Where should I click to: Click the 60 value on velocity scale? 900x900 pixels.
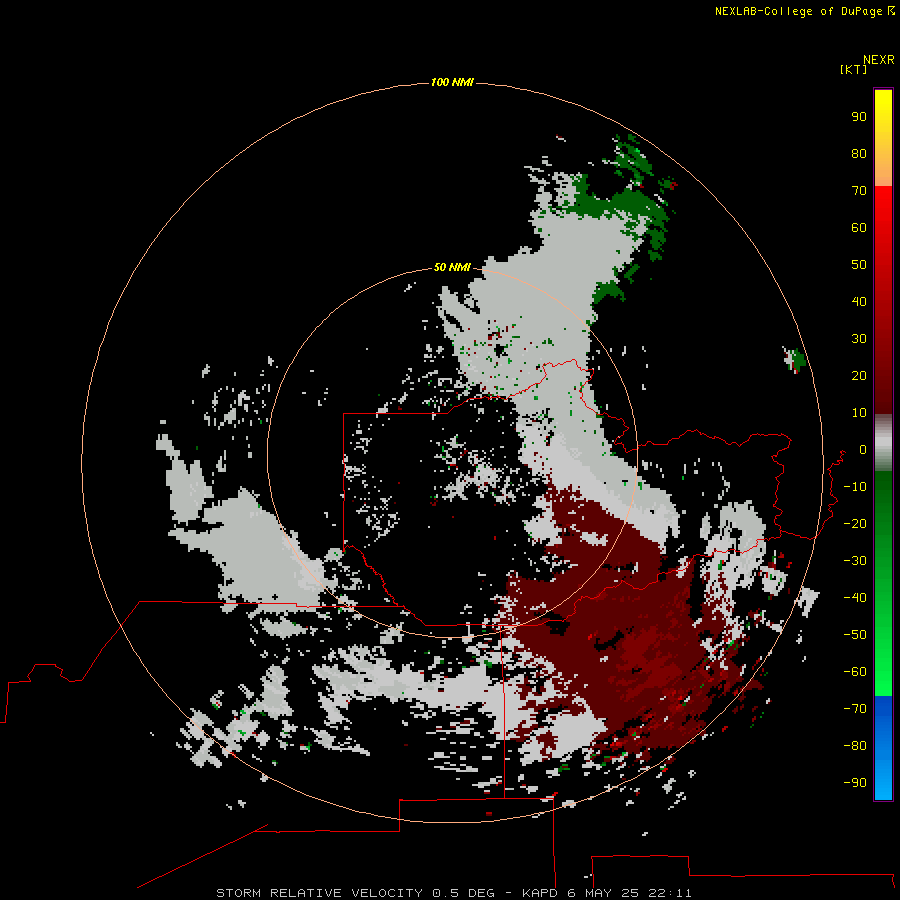pos(859,227)
